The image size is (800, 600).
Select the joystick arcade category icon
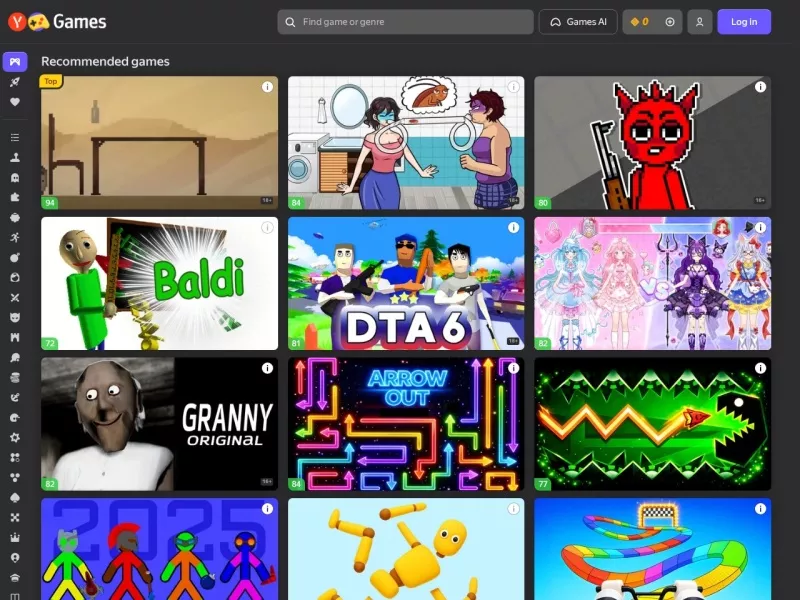click(15, 157)
